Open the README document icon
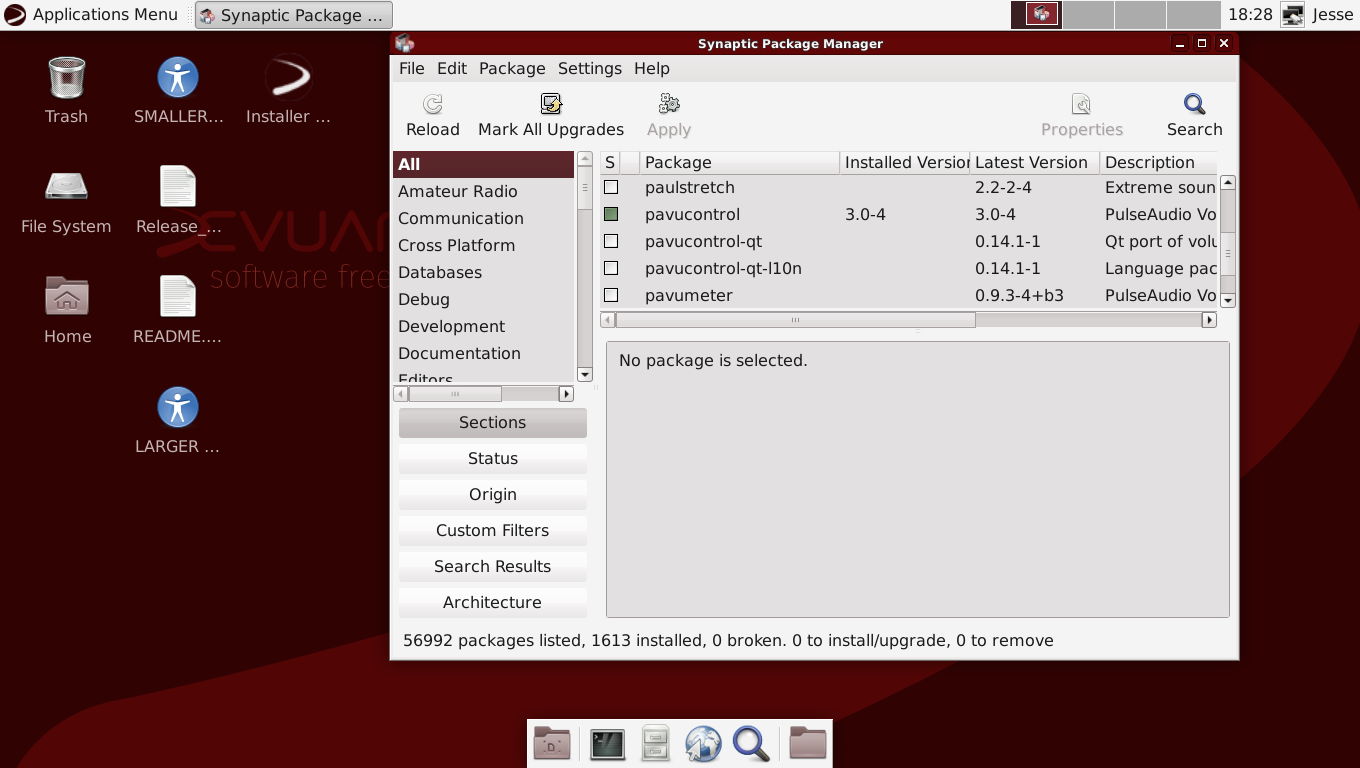The width and height of the screenshot is (1360, 768). click(x=178, y=297)
